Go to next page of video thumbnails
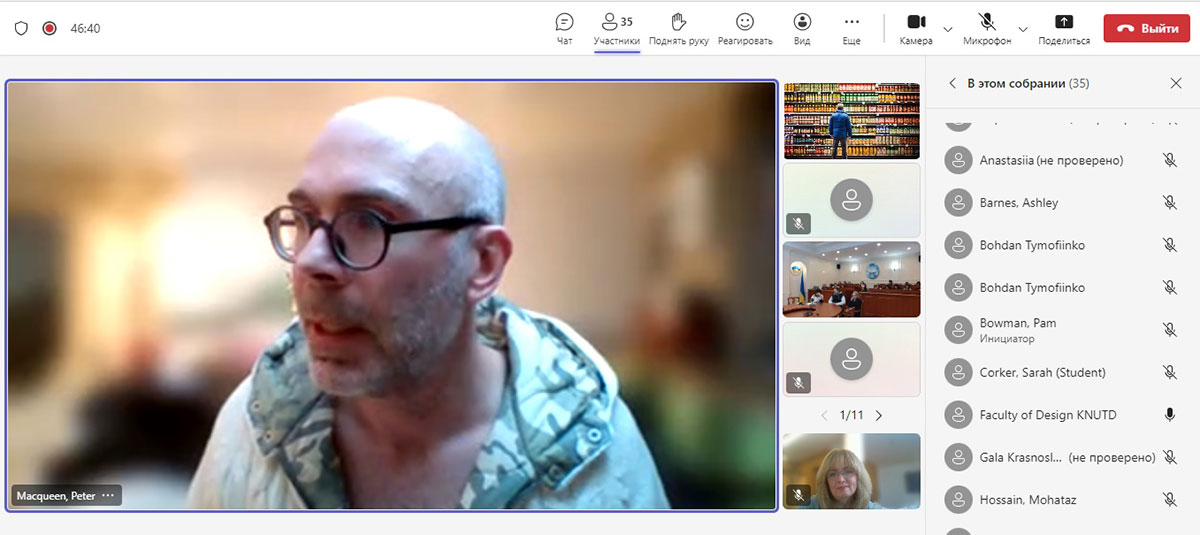The width and height of the screenshot is (1200, 535). 879,415
